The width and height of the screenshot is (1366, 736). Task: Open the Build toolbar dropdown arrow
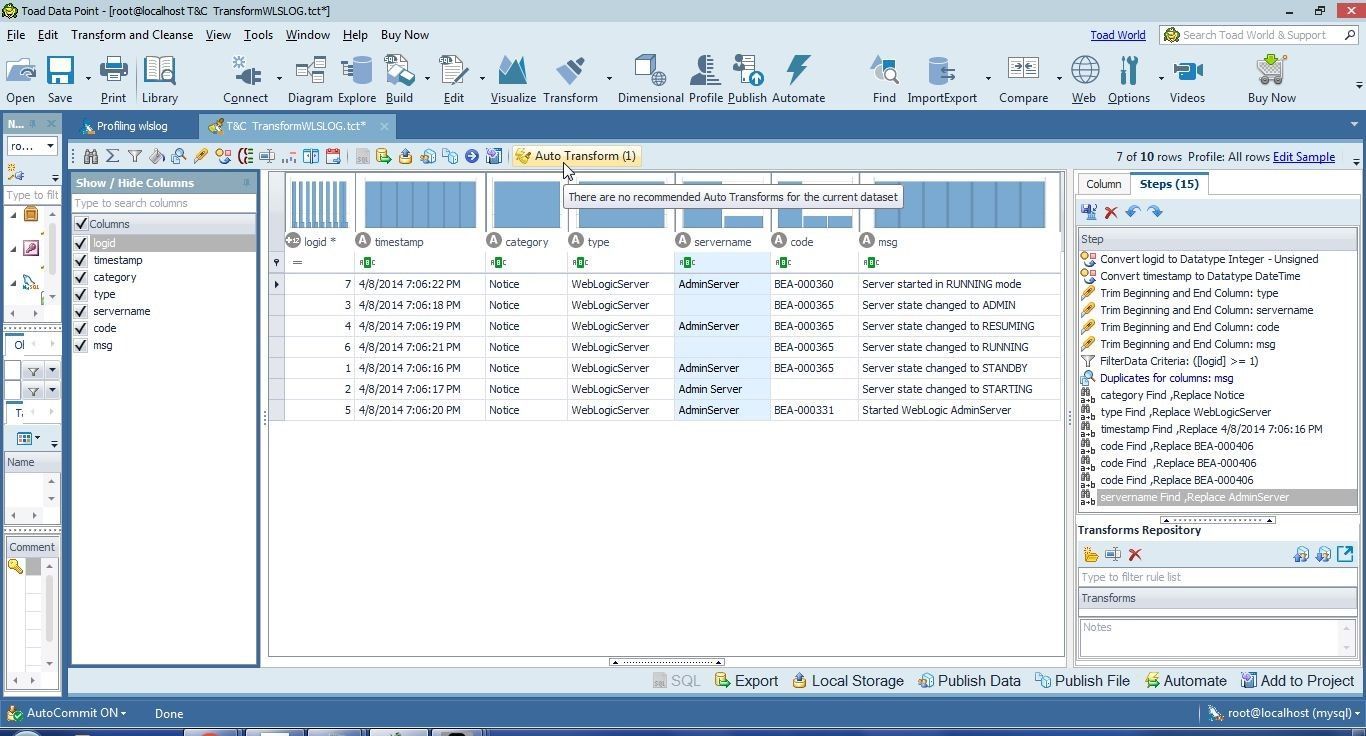pyautogui.click(x=427, y=78)
